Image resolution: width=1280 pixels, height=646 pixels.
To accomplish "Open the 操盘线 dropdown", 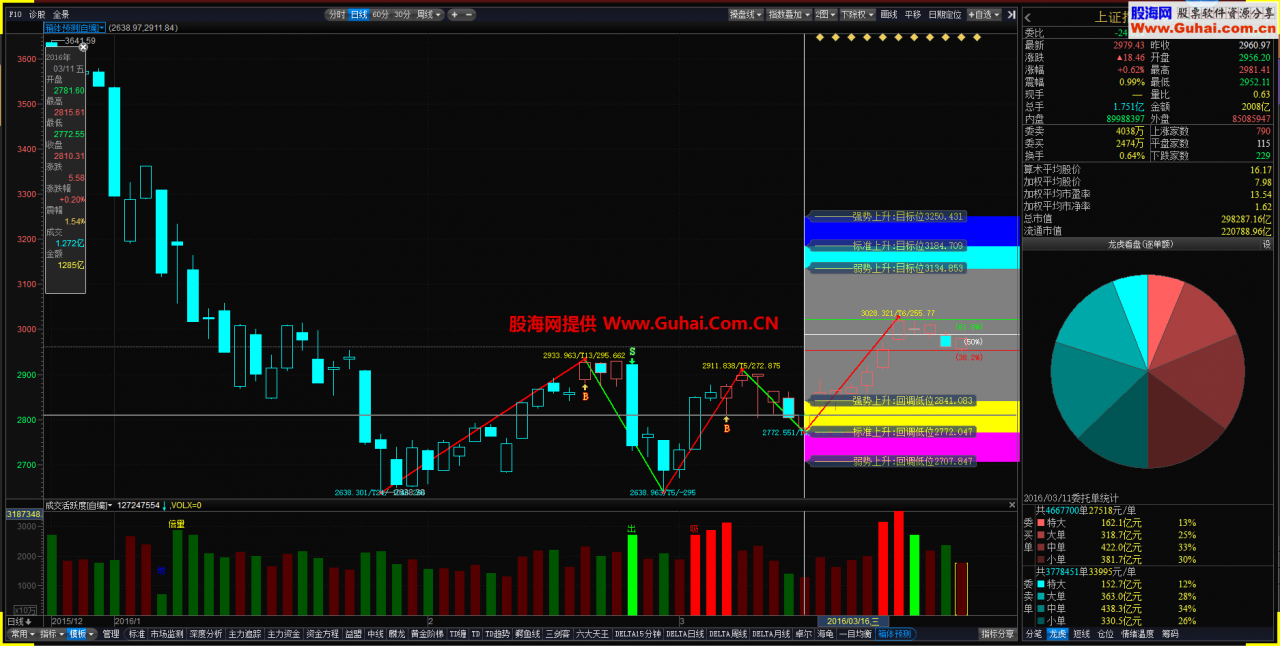I will 745,15.
